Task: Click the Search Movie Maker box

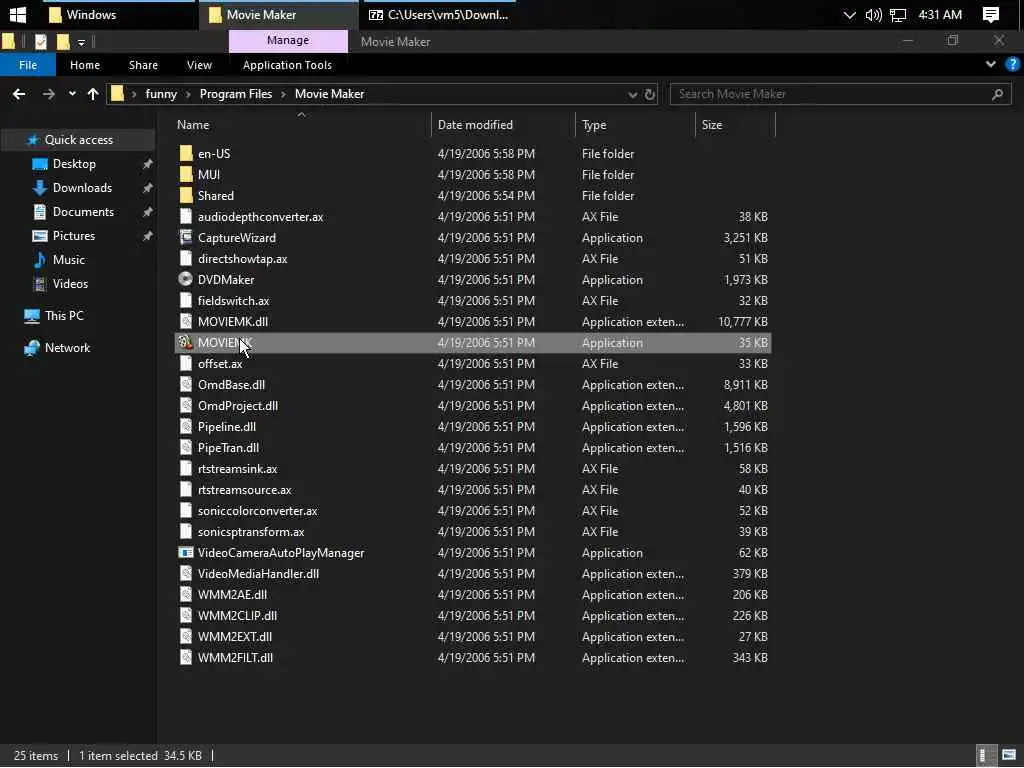Action: [x=840, y=94]
